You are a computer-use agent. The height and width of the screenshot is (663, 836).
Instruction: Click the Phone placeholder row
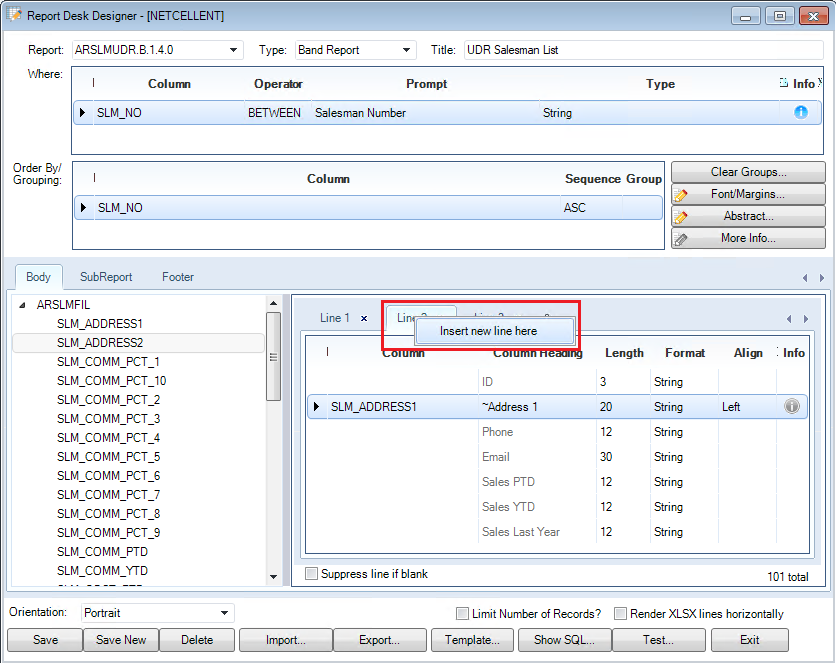(x=557, y=432)
